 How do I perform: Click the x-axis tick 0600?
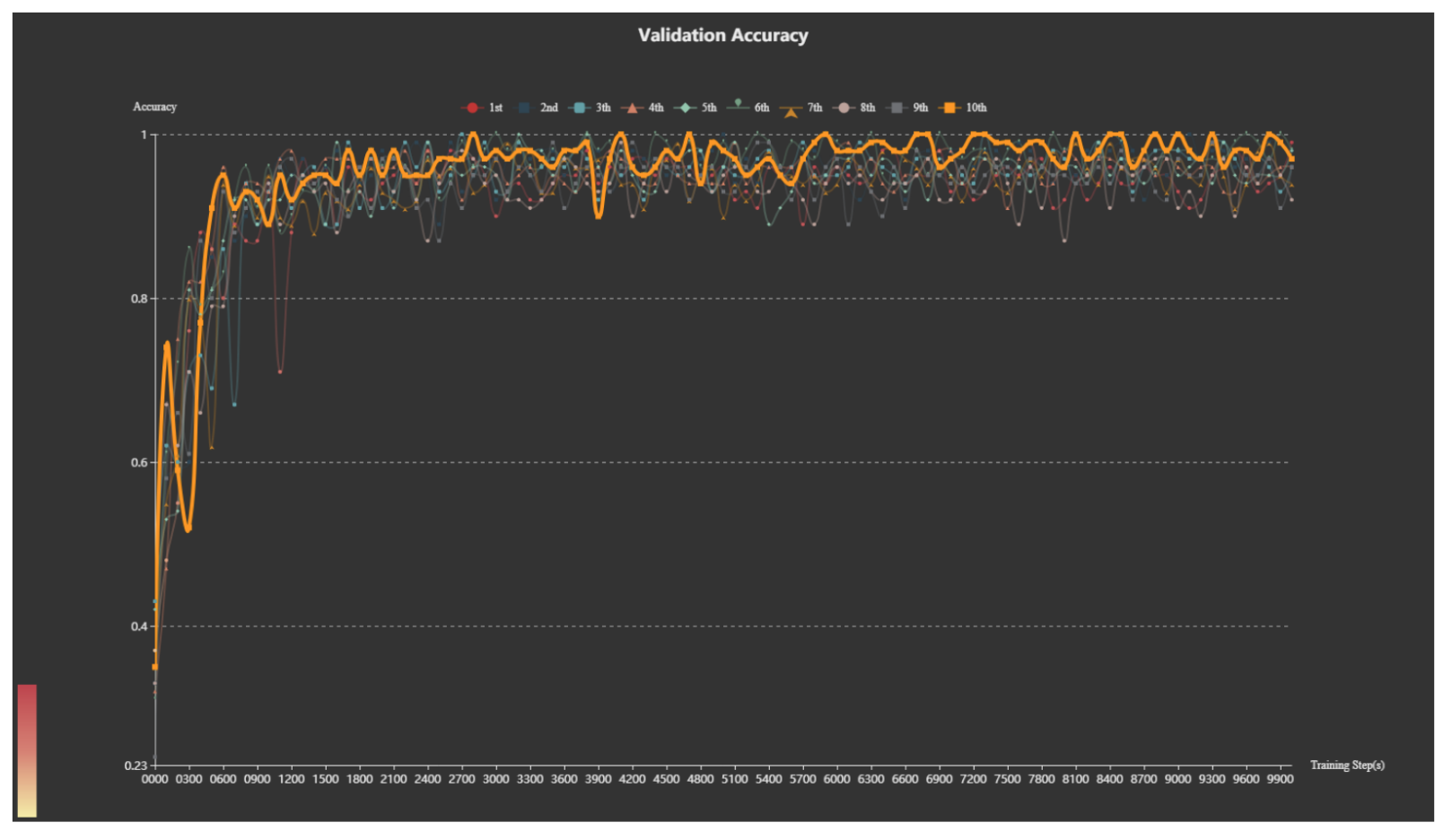pyautogui.click(x=223, y=780)
